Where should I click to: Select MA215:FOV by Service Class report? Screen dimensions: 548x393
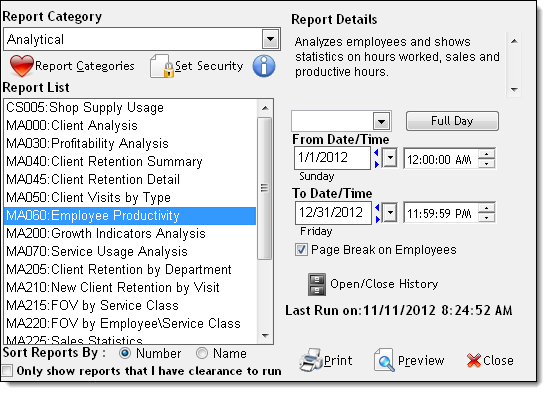[x=130, y=306]
